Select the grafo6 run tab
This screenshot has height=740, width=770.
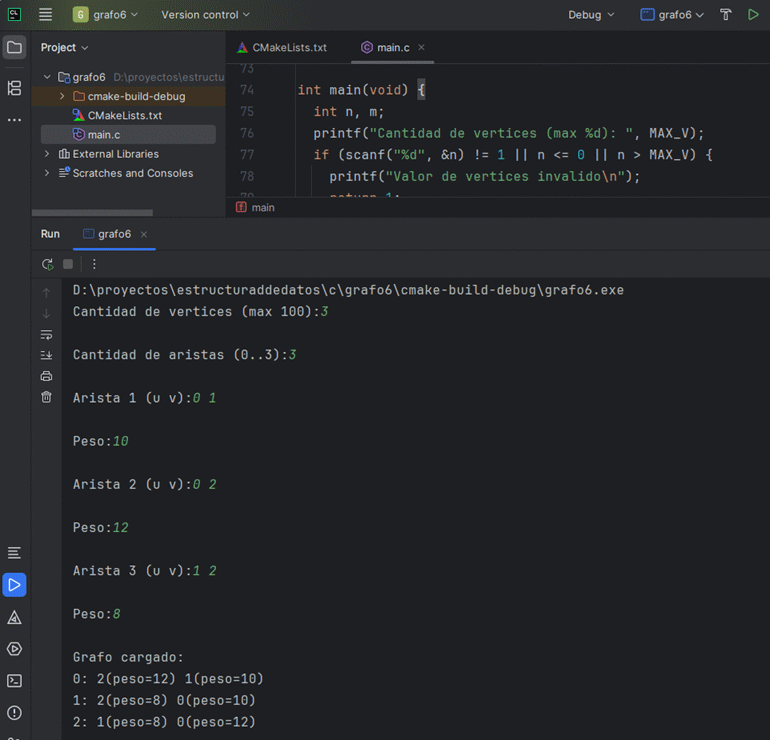point(114,234)
